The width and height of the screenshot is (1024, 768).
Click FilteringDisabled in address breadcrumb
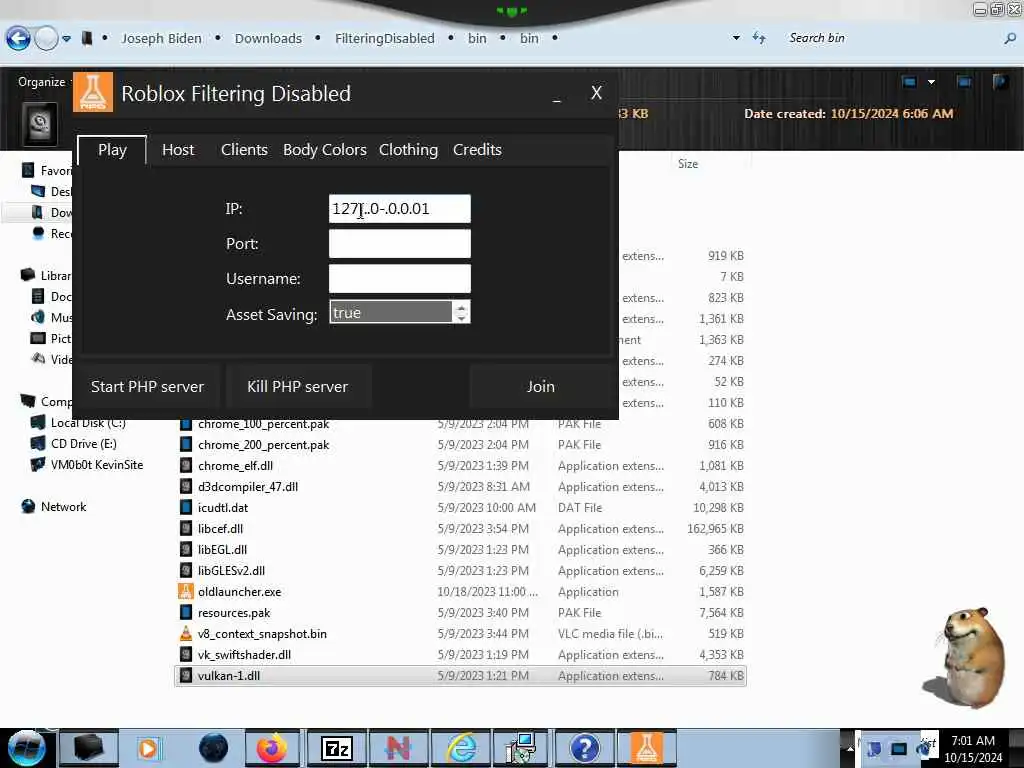pos(385,39)
